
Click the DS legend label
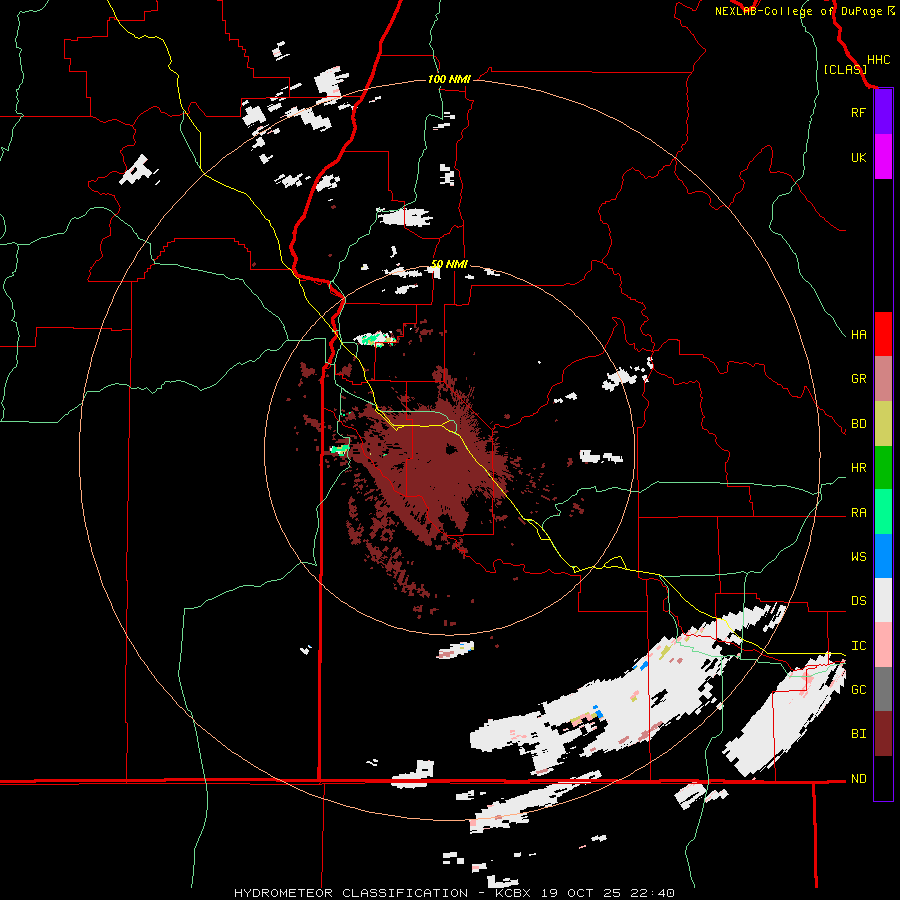858,601
